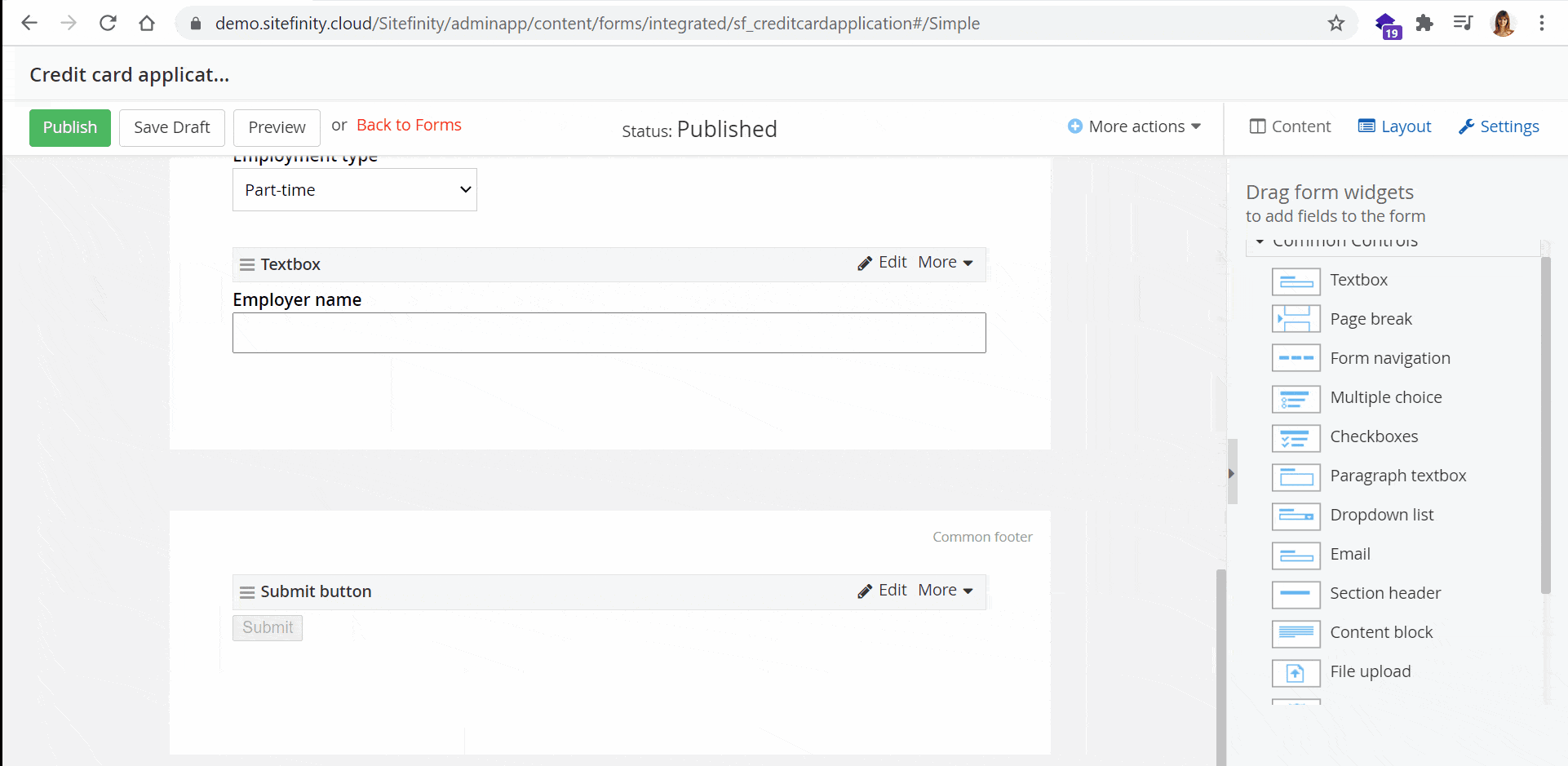This screenshot has width=1568, height=766.
Task: Select the Section header widget icon
Action: pos(1296,594)
